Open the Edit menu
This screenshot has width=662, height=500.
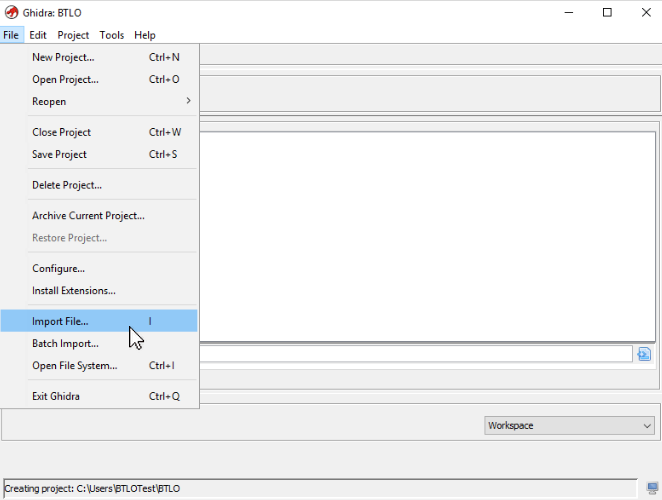tap(38, 35)
